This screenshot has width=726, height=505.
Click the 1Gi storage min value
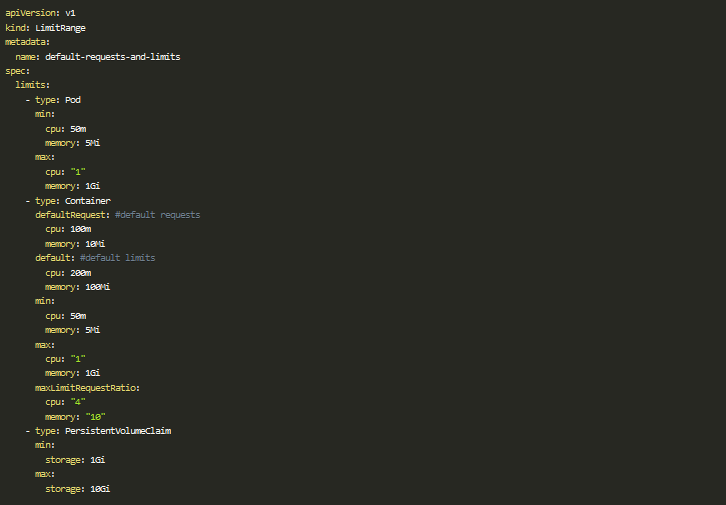pyautogui.click(x=98, y=460)
